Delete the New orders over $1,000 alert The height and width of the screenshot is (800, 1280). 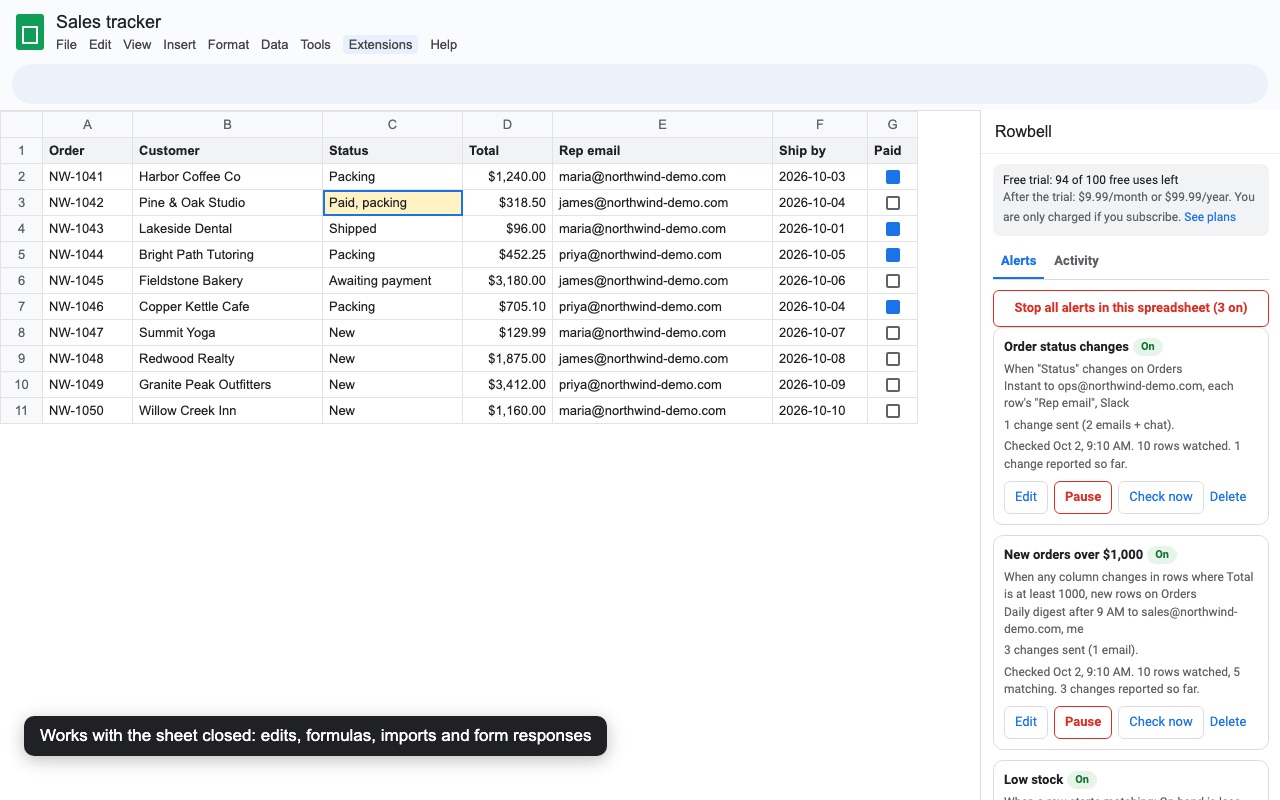pyautogui.click(x=1228, y=722)
